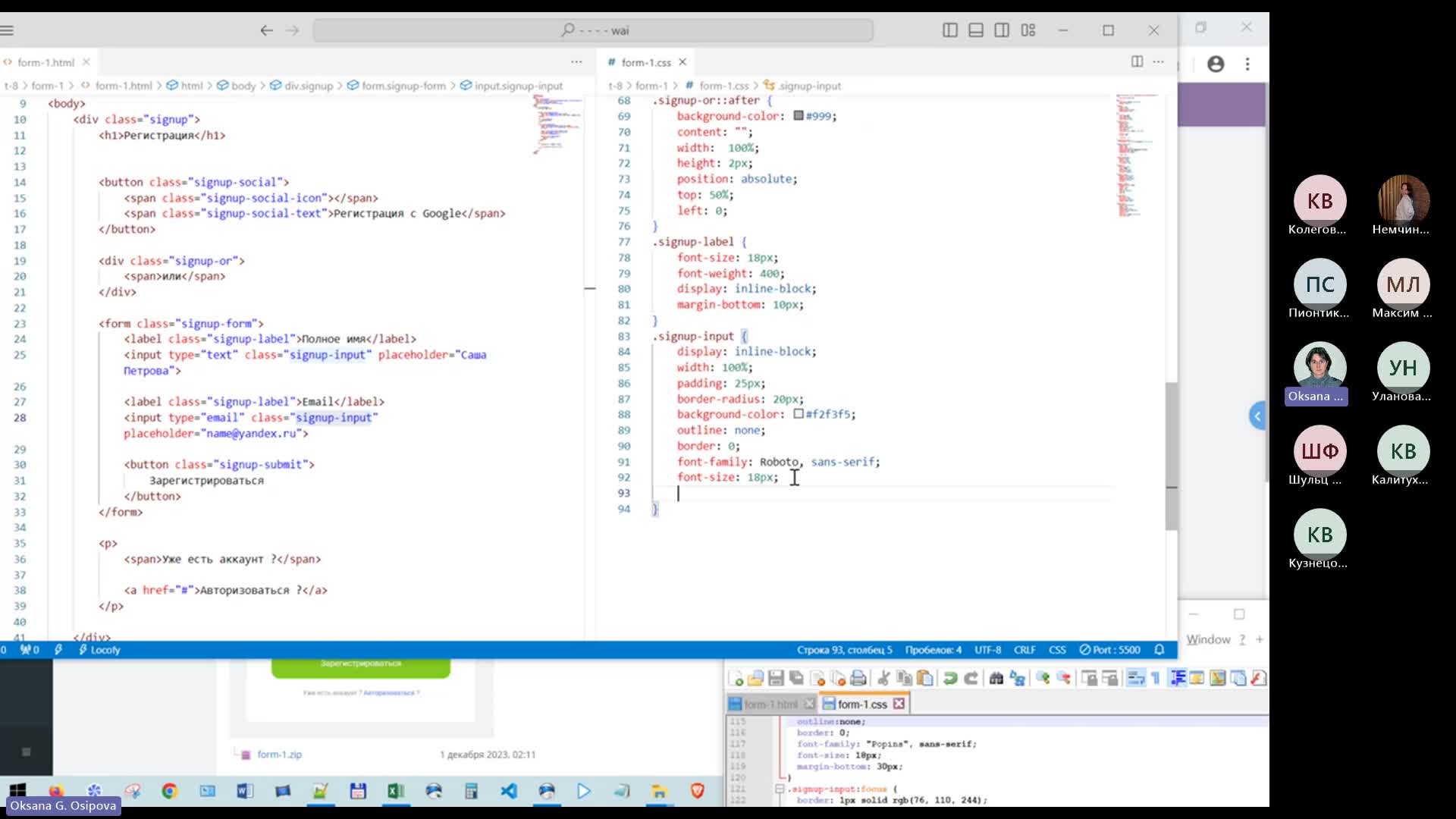Image resolution: width=1456 pixels, height=819 pixels.
Task: Open the browser three-dot menu
Action: point(1247,64)
